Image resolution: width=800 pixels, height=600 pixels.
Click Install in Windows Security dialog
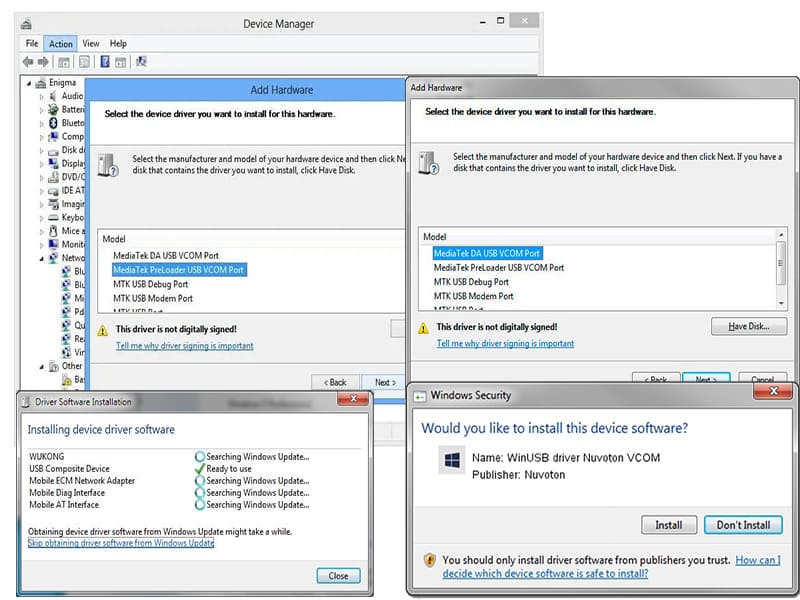point(668,525)
